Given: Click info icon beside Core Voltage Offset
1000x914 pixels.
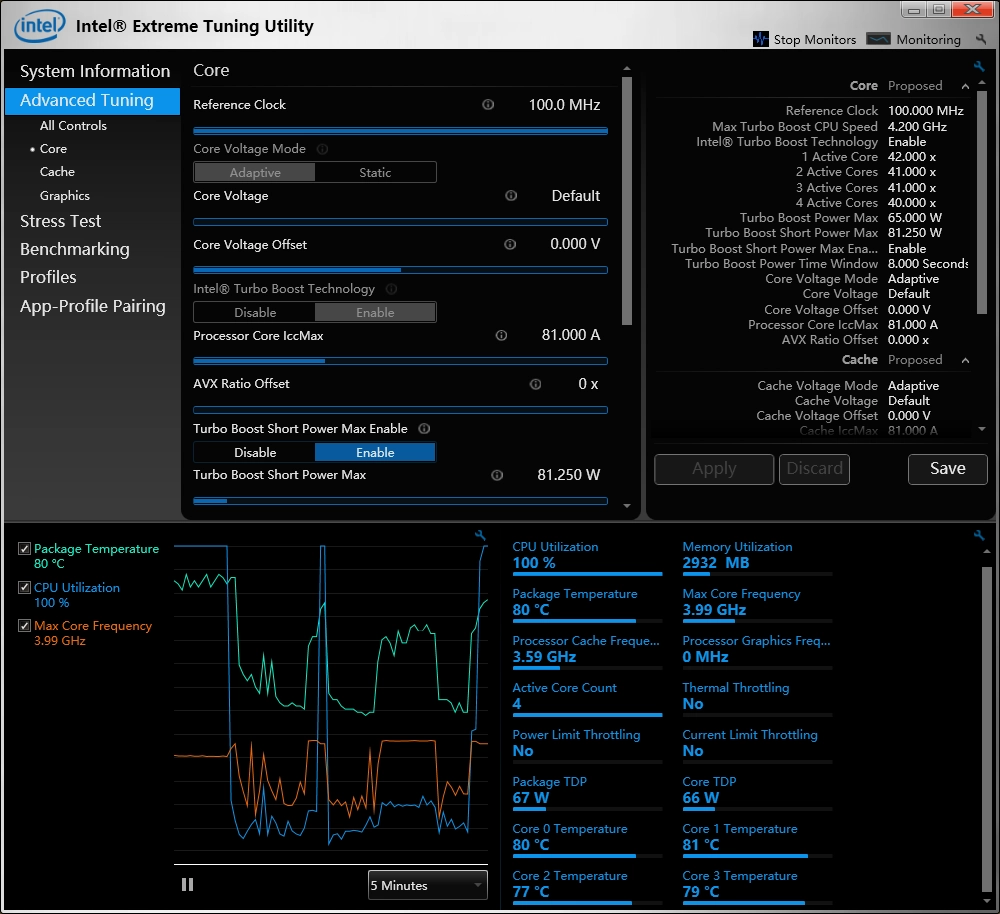Looking at the screenshot, I should point(510,245).
